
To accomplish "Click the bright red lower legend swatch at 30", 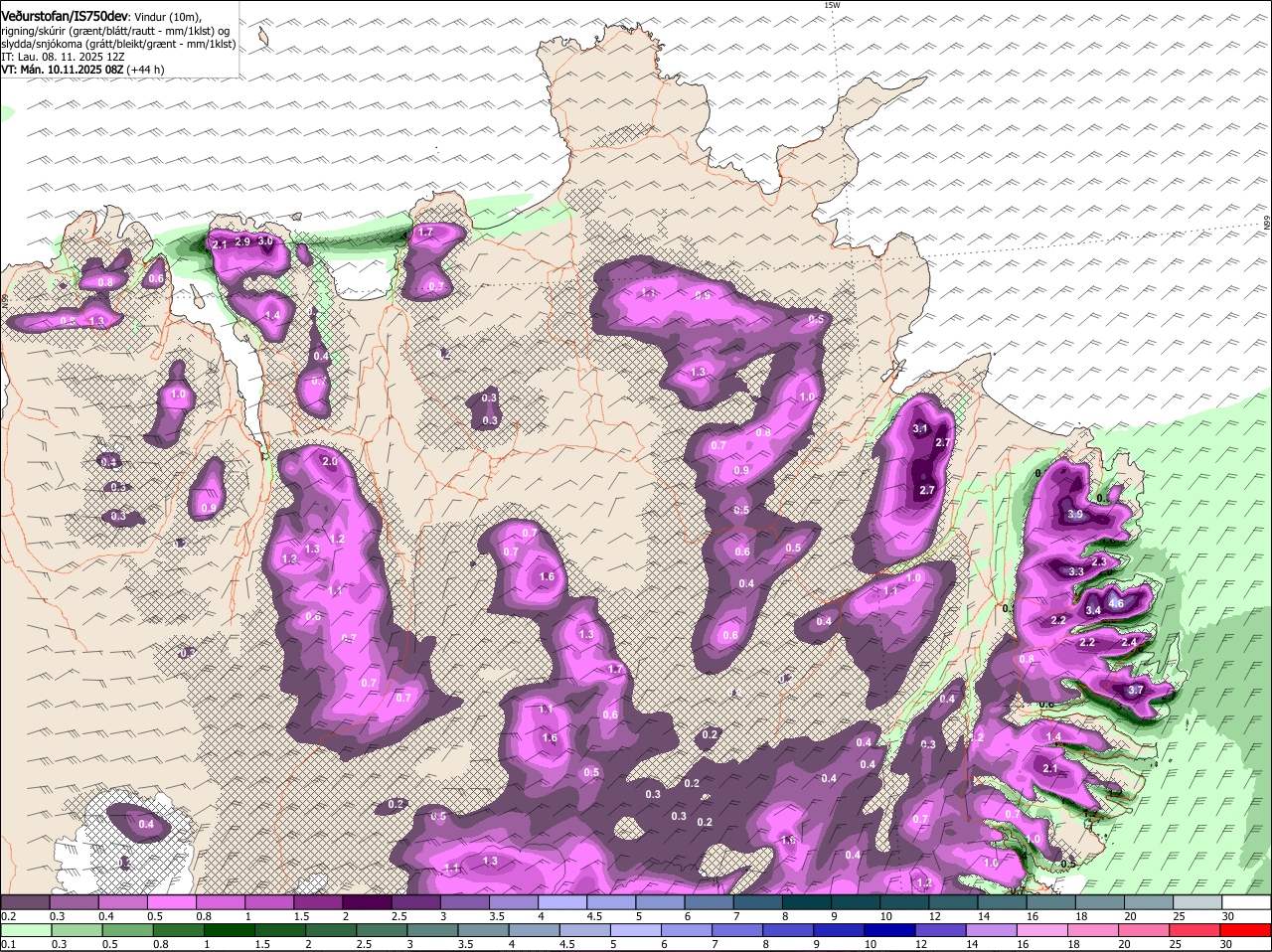I will tap(1246, 930).
